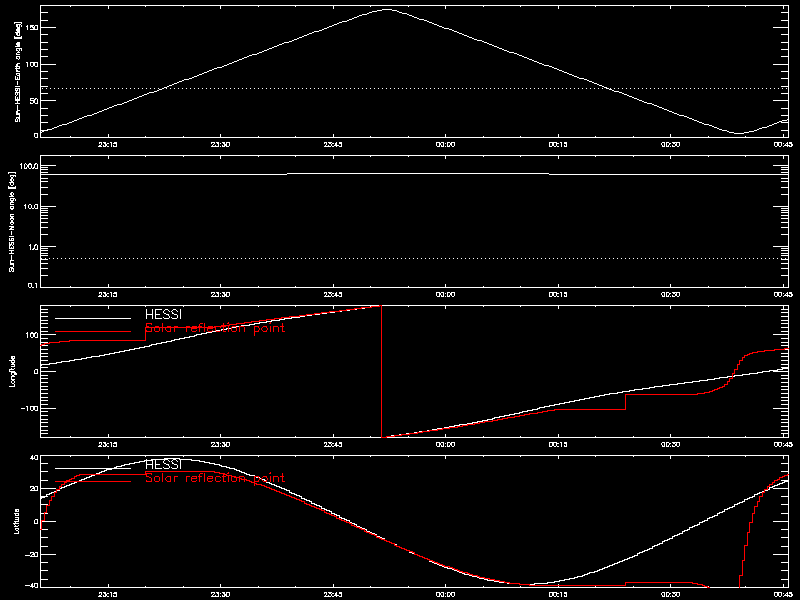Click the red vertical longitude wrap line

[x=382, y=371]
